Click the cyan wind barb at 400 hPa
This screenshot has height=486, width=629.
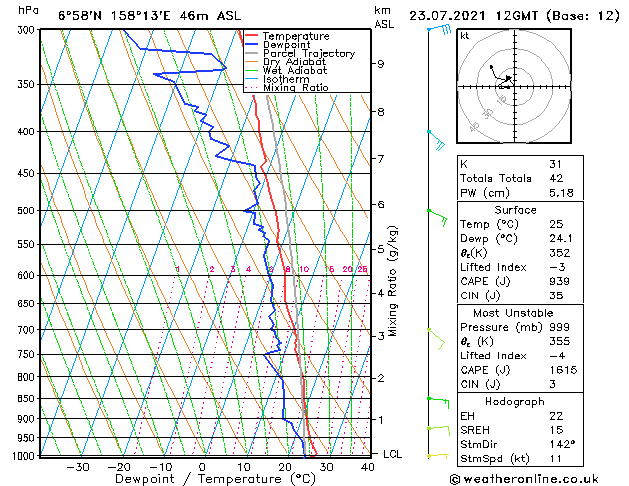tap(436, 140)
